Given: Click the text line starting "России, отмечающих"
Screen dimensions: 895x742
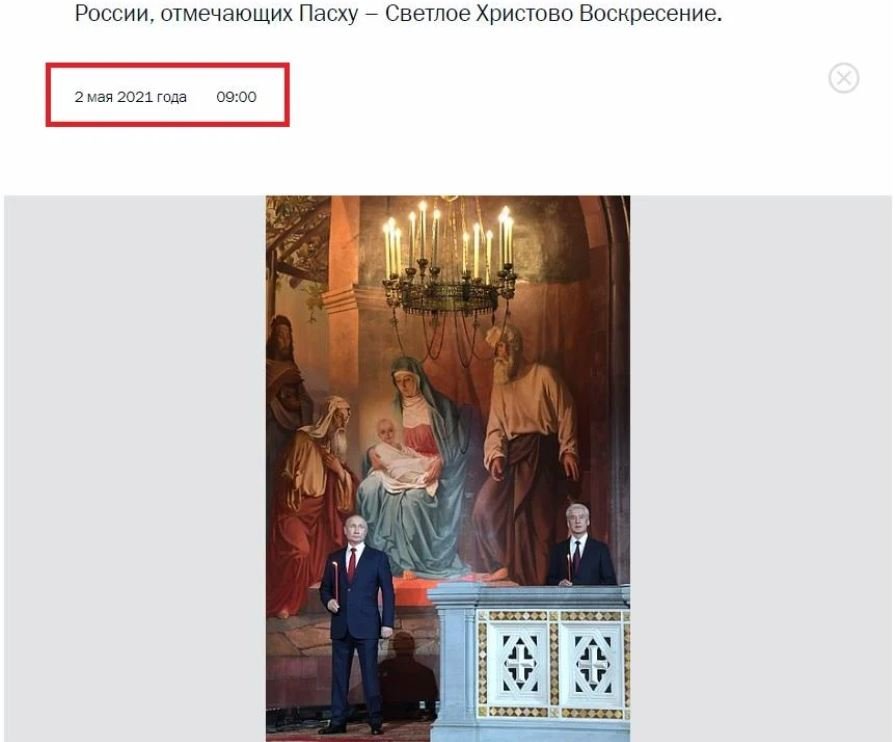Looking at the screenshot, I should click(x=398, y=14).
